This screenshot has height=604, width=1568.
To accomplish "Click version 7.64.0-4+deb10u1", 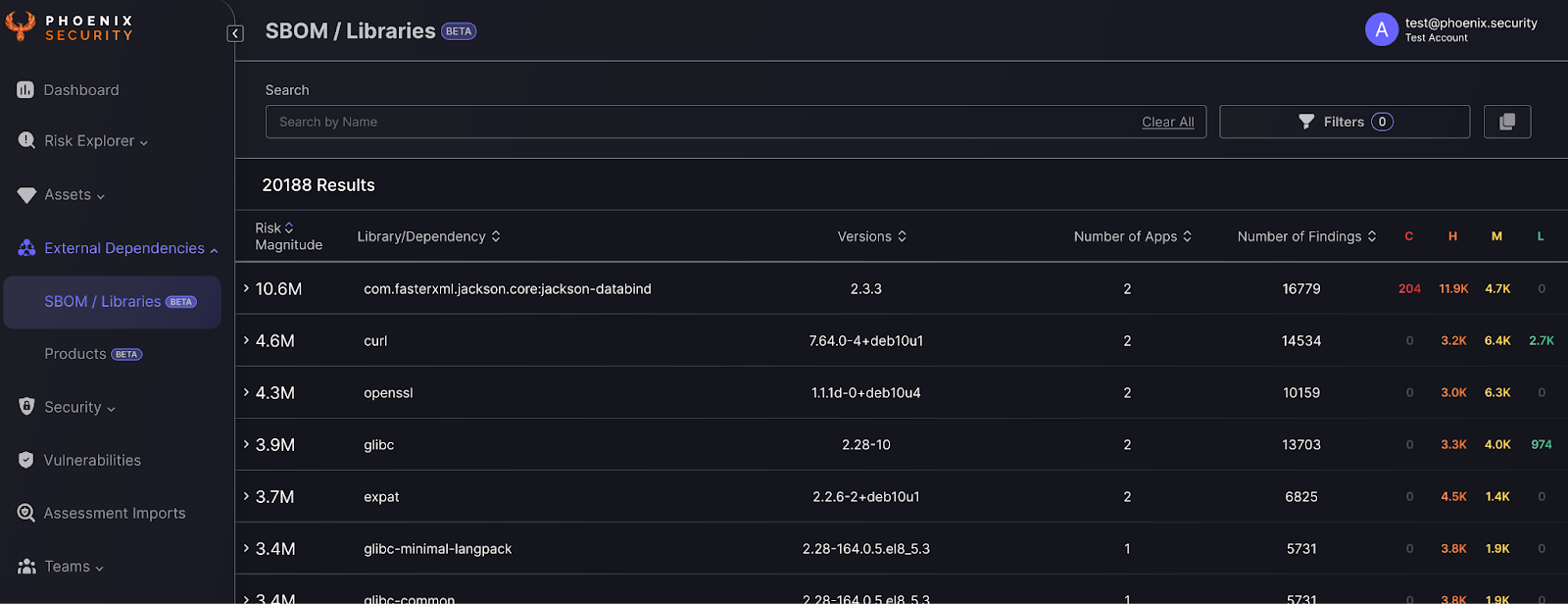I will pyautogui.click(x=866, y=341).
